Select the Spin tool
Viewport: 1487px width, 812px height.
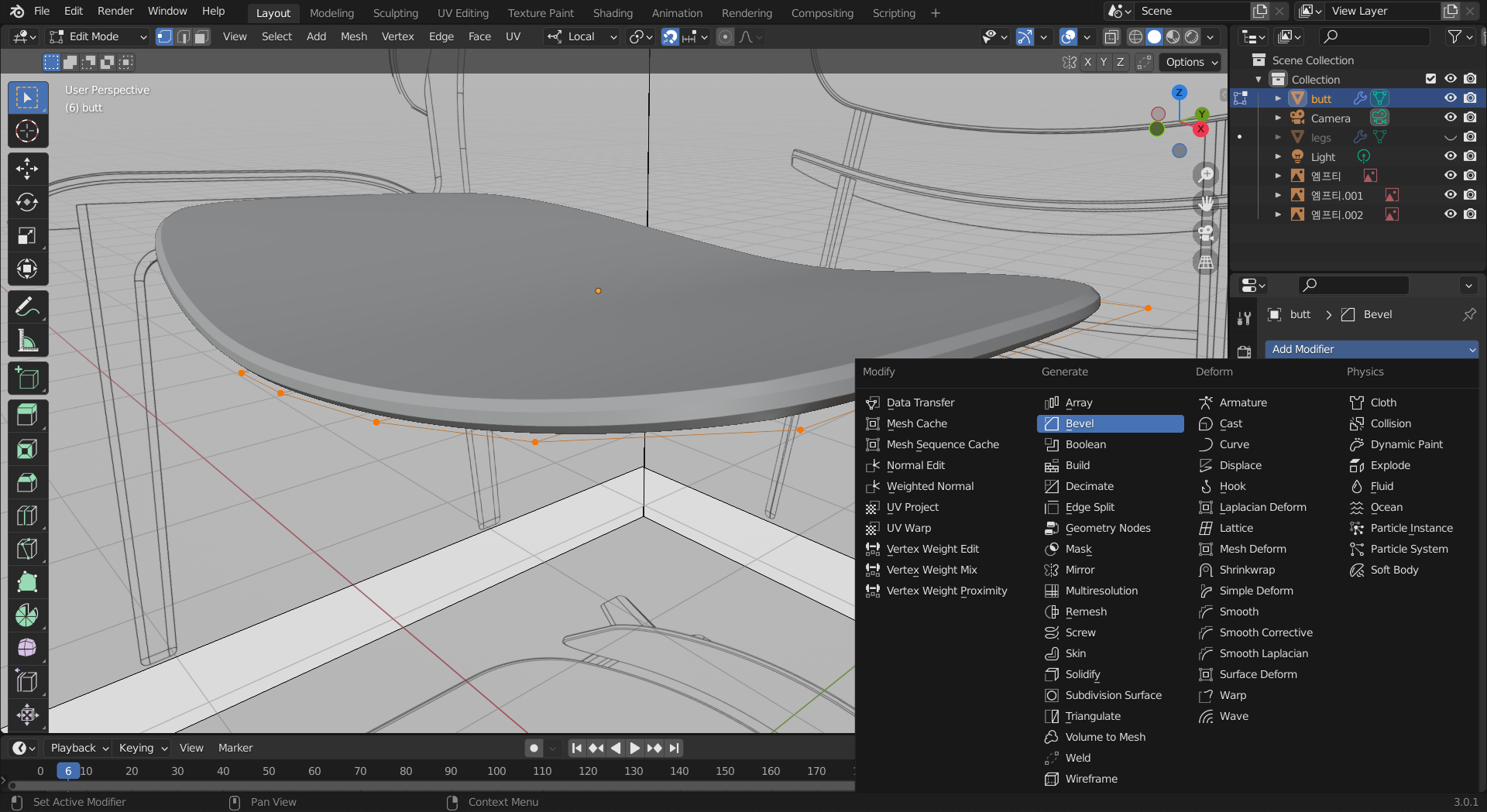tap(28, 615)
